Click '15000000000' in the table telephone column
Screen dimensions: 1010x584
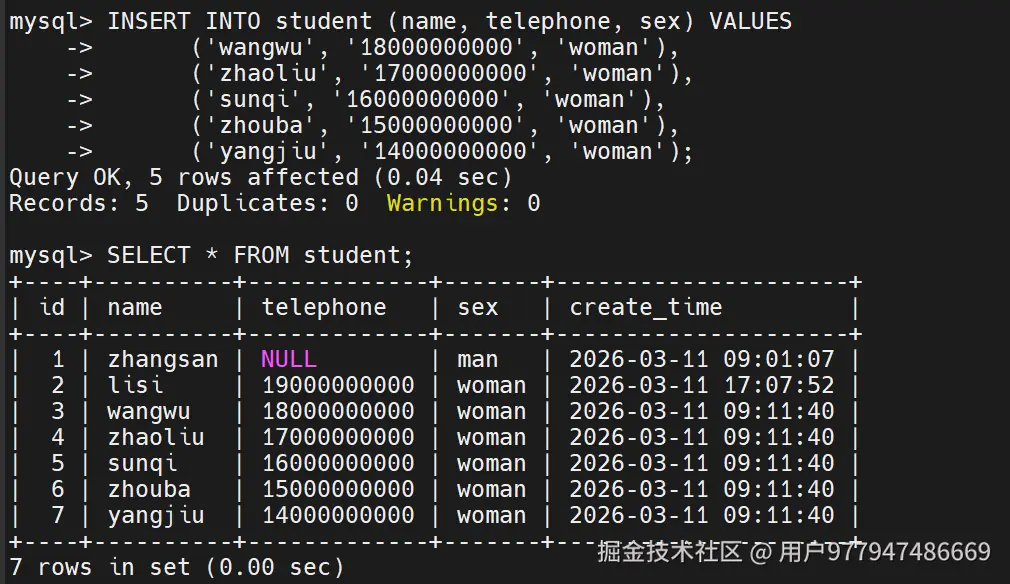(338, 489)
